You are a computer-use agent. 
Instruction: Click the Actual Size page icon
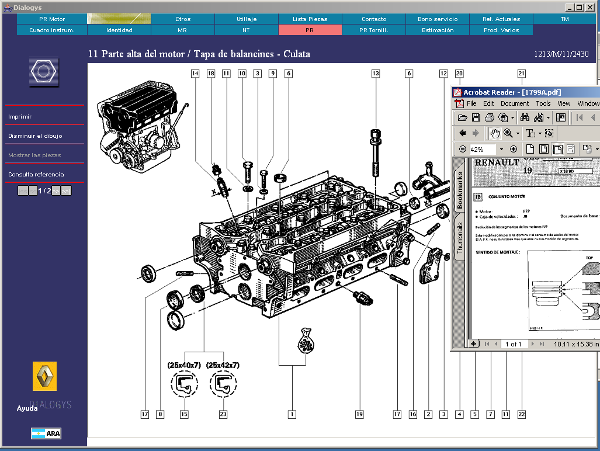coord(530,149)
